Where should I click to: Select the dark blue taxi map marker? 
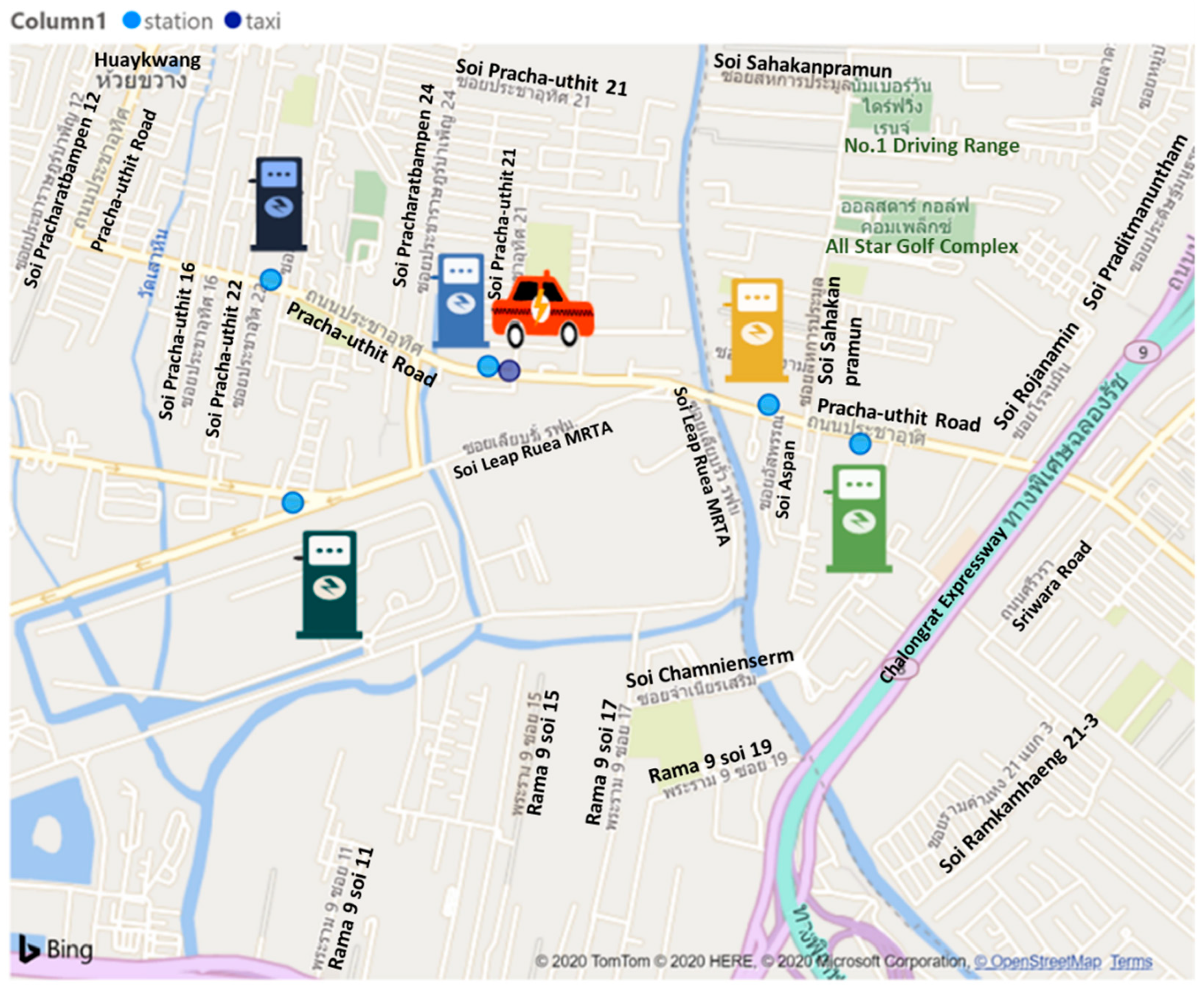coord(509,371)
